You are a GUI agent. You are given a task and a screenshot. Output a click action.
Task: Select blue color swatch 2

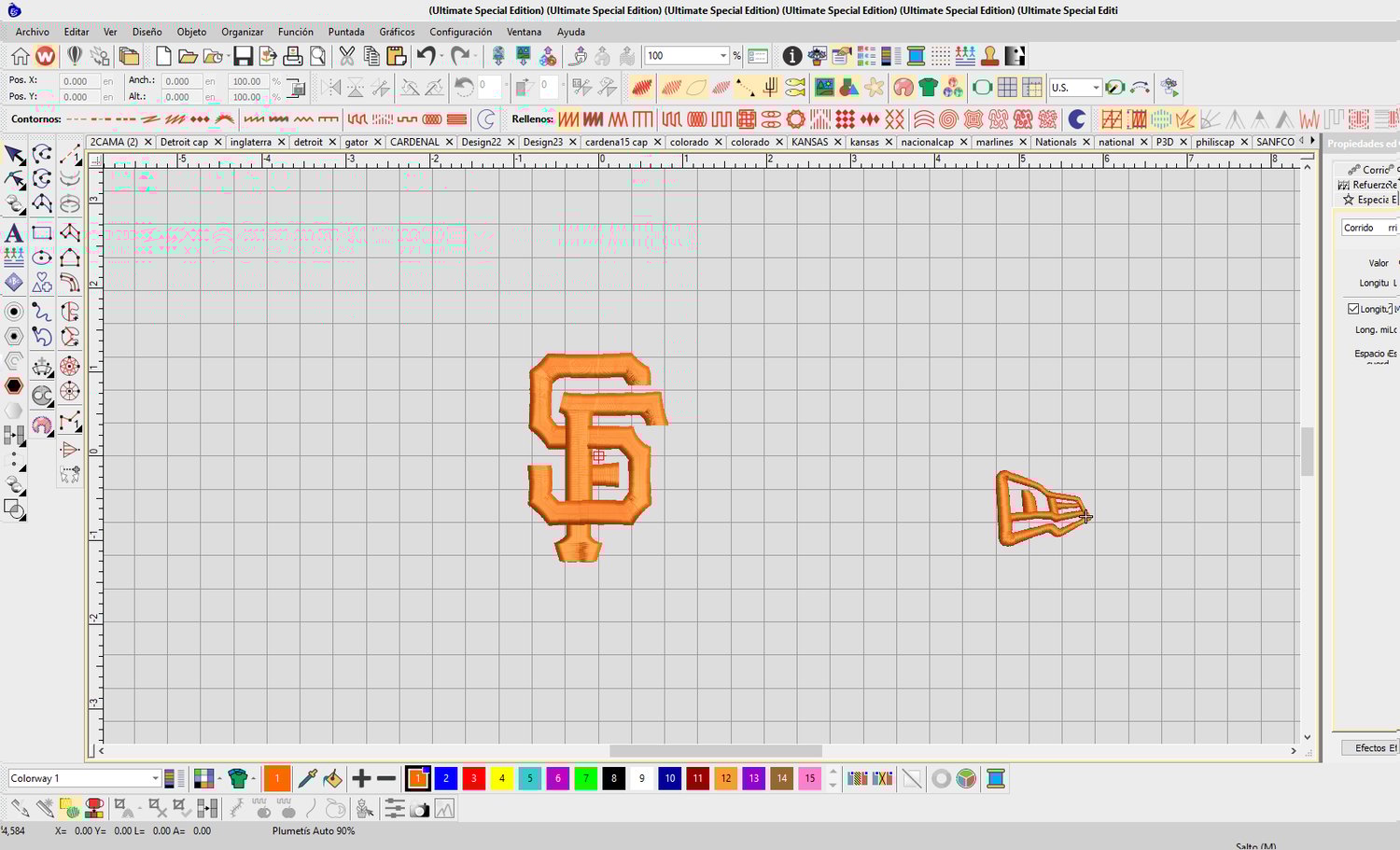point(446,778)
